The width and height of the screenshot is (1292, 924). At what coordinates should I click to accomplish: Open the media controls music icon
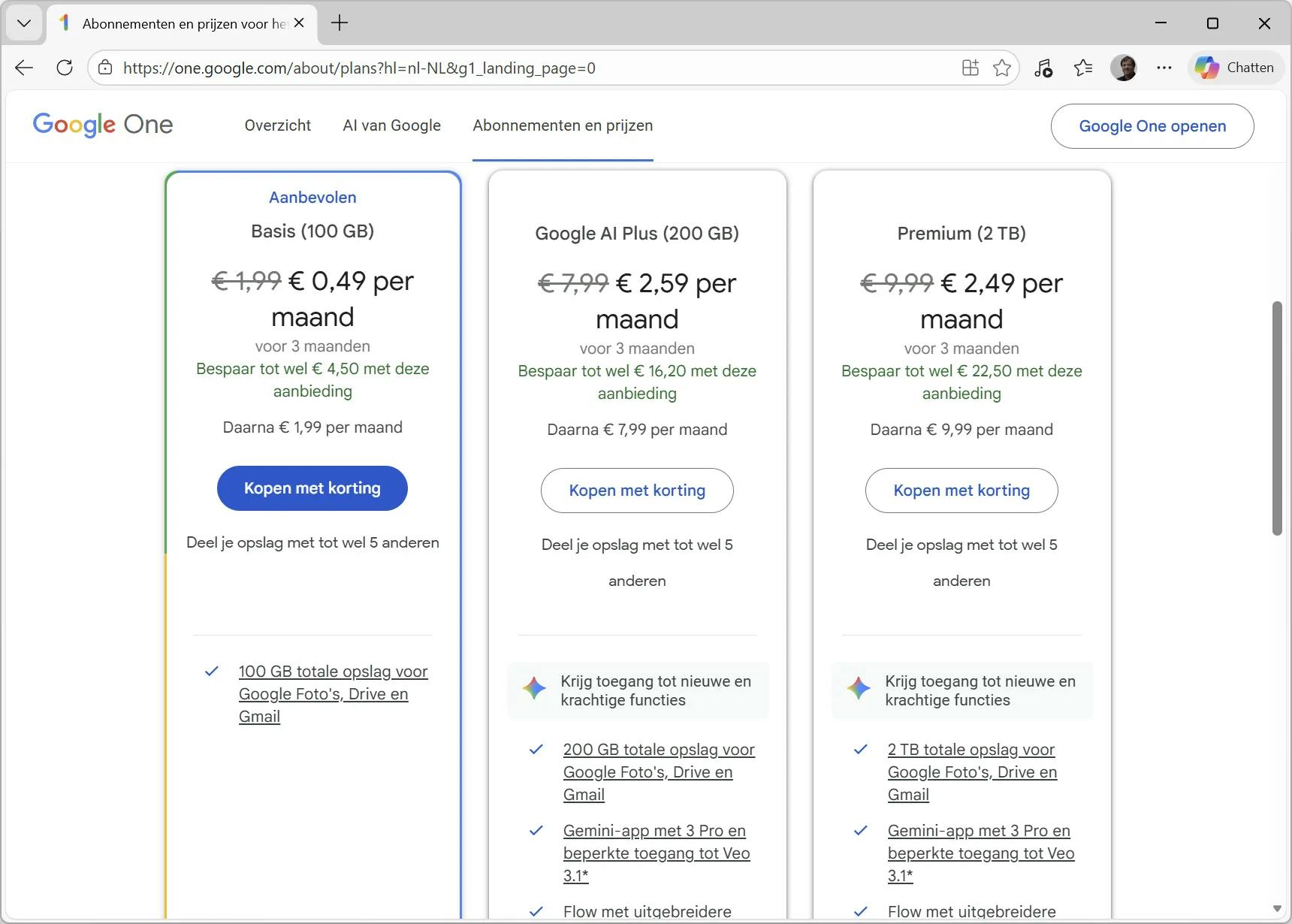pos(1043,68)
